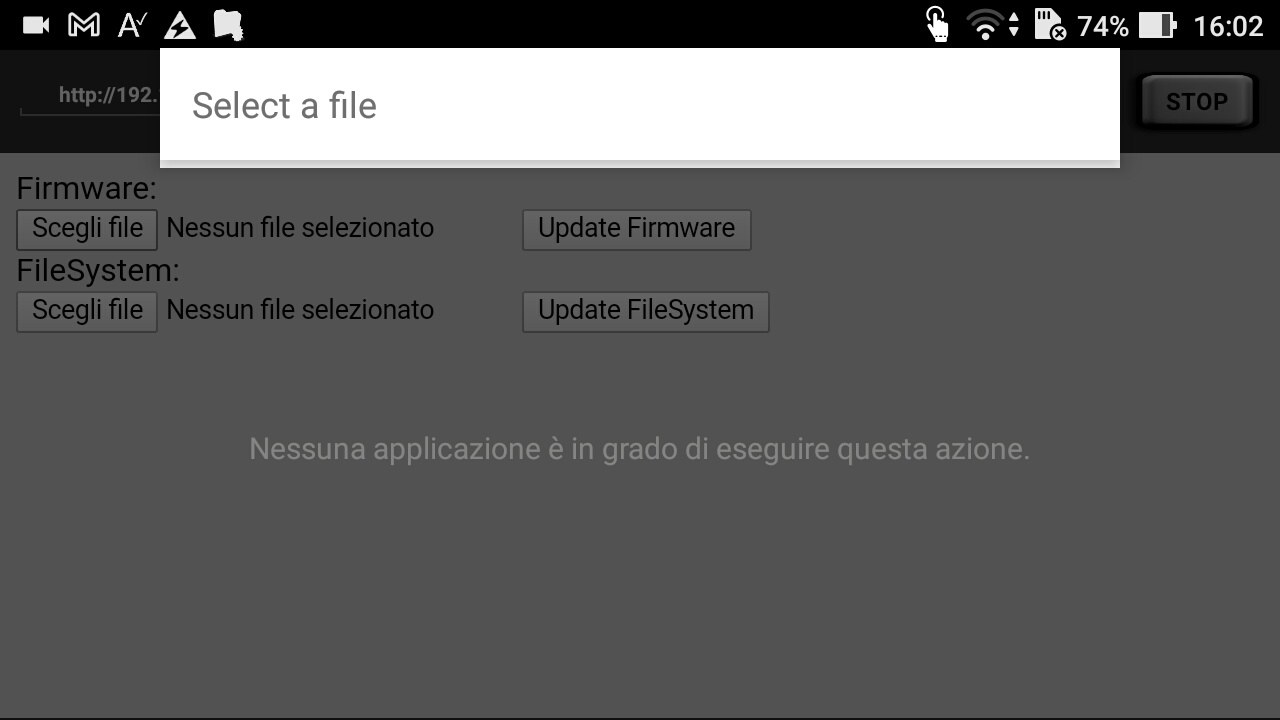This screenshot has width=1280, height=720.
Task: Tap the Wi-Fi signal status icon
Action: click(993, 25)
